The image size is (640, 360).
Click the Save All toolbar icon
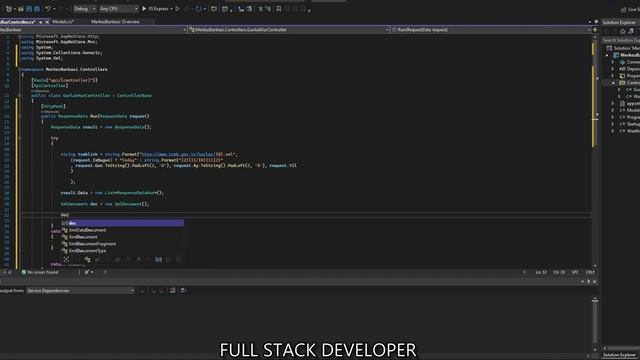(37, 9)
